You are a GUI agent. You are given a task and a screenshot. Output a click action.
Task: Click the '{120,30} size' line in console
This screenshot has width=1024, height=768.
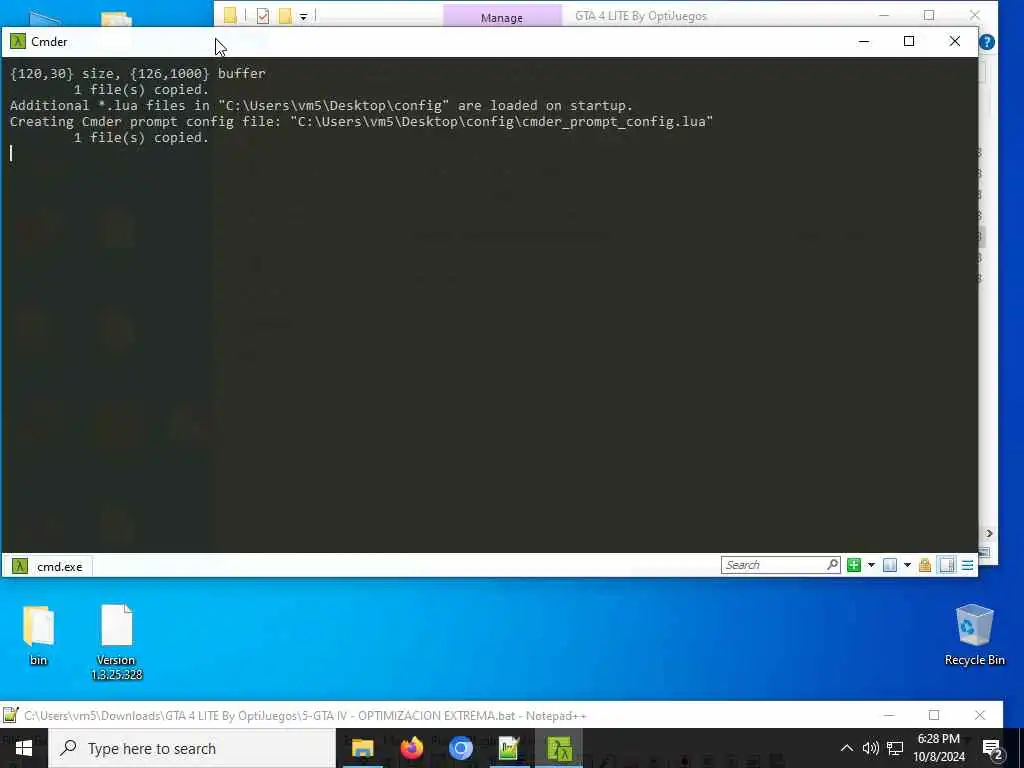point(138,74)
